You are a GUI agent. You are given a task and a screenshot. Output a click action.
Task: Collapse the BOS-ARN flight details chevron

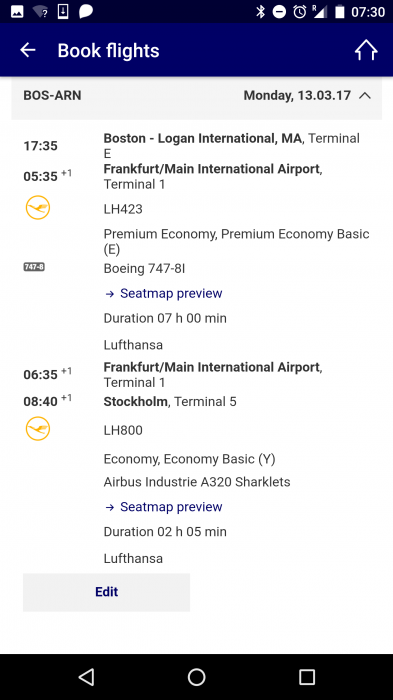click(x=365, y=96)
